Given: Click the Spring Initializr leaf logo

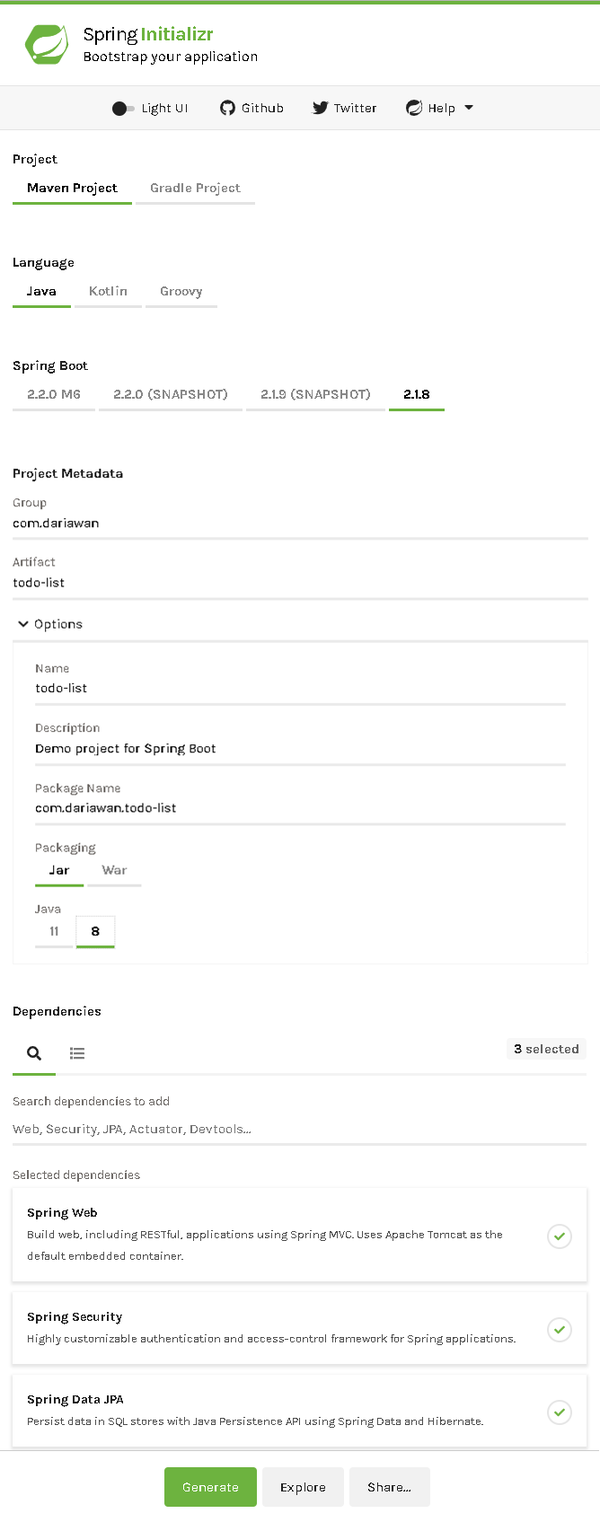Looking at the screenshot, I should pyautogui.click(x=46, y=45).
